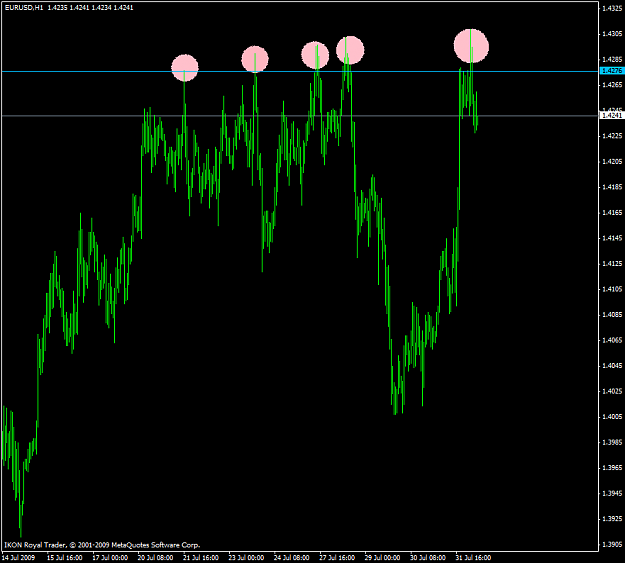Click the 15 Jul 16:00 time label

click(x=65, y=557)
